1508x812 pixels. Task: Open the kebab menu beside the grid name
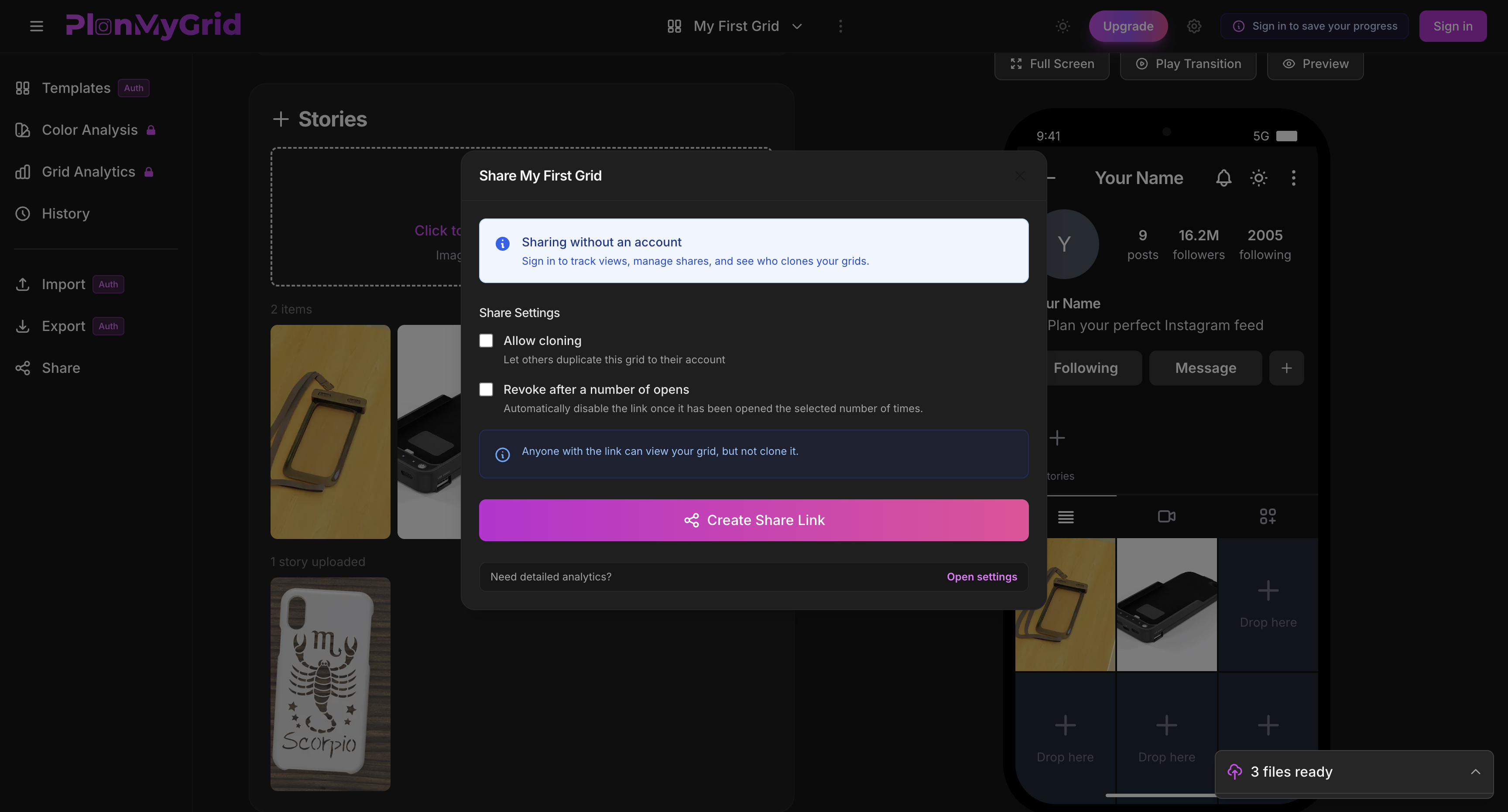[x=840, y=26]
